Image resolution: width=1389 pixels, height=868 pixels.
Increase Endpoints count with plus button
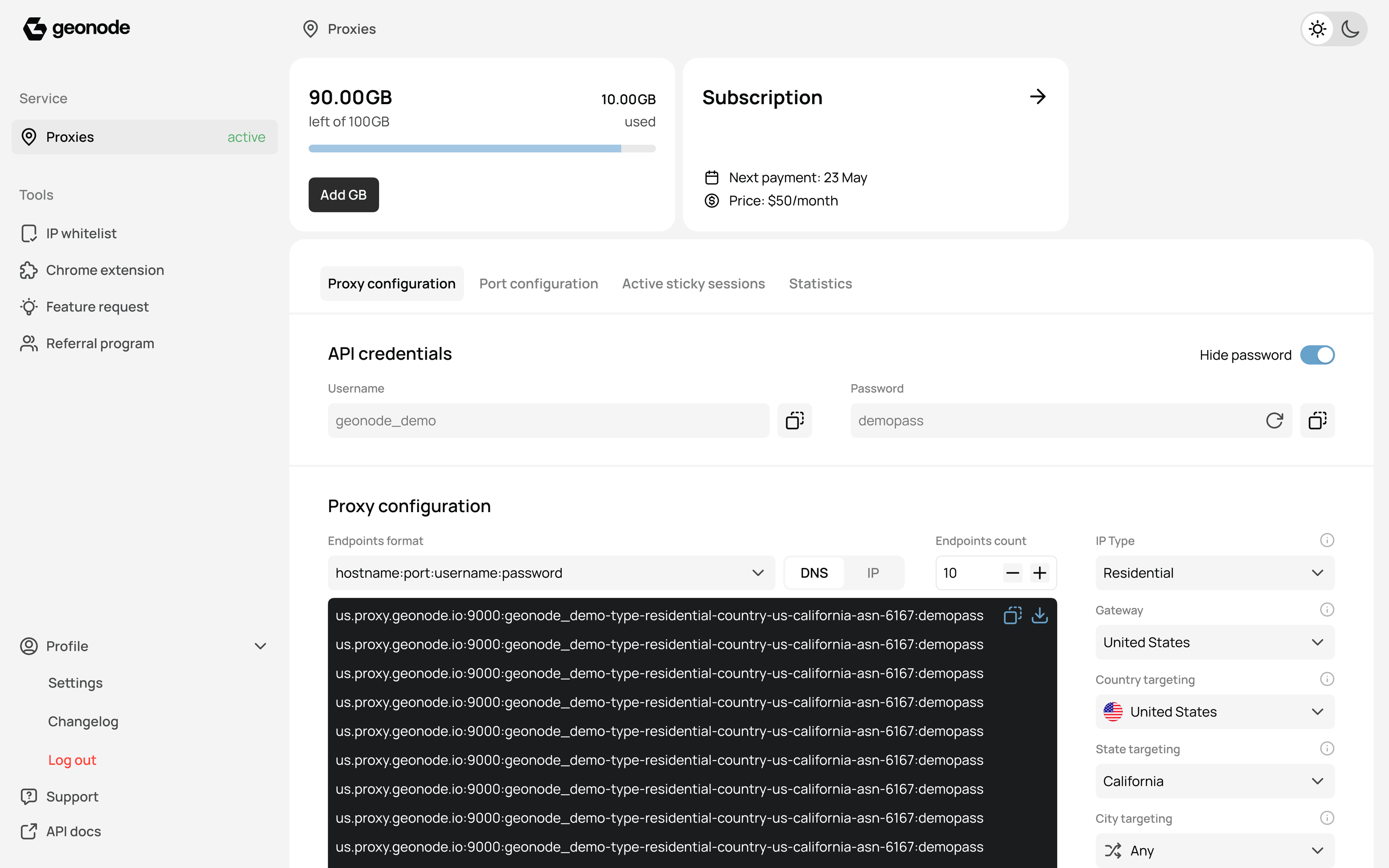pyautogui.click(x=1040, y=573)
